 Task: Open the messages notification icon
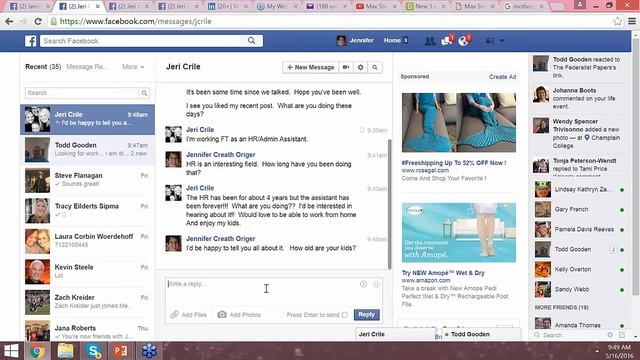click(x=446, y=41)
